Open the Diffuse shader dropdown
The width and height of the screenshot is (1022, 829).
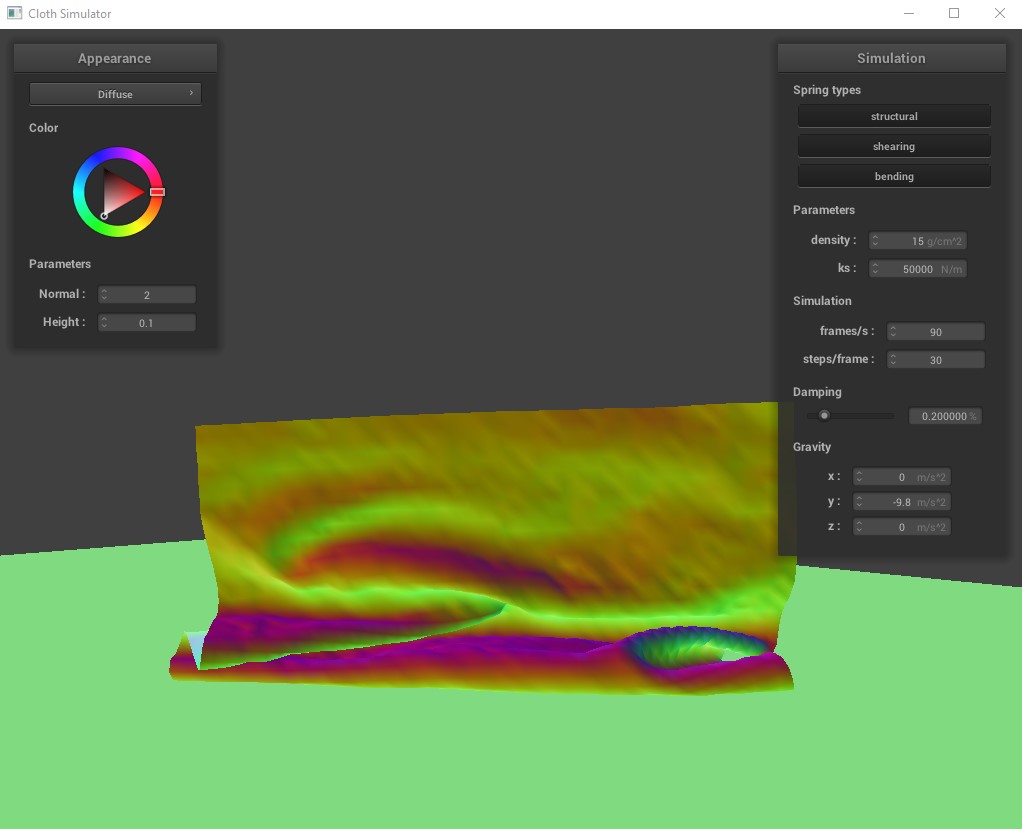pyautogui.click(x=115, y=94)
